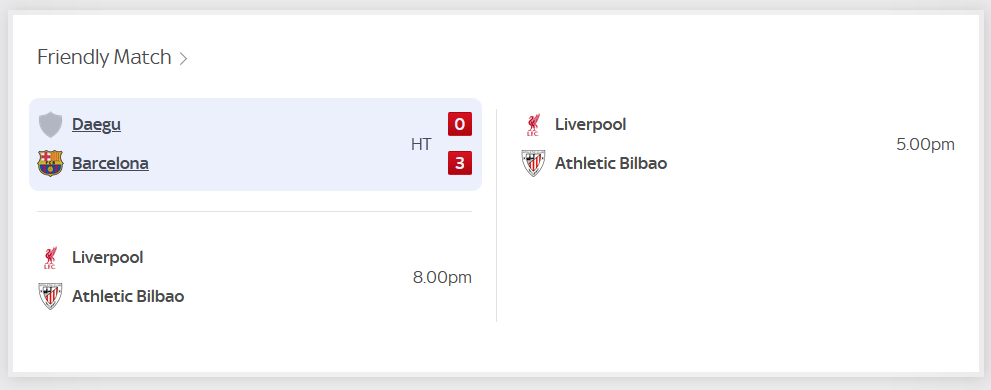Click the FC Barcelona crest icon
The height and width of the screenshot is (390, 991).
coord(51,163)
